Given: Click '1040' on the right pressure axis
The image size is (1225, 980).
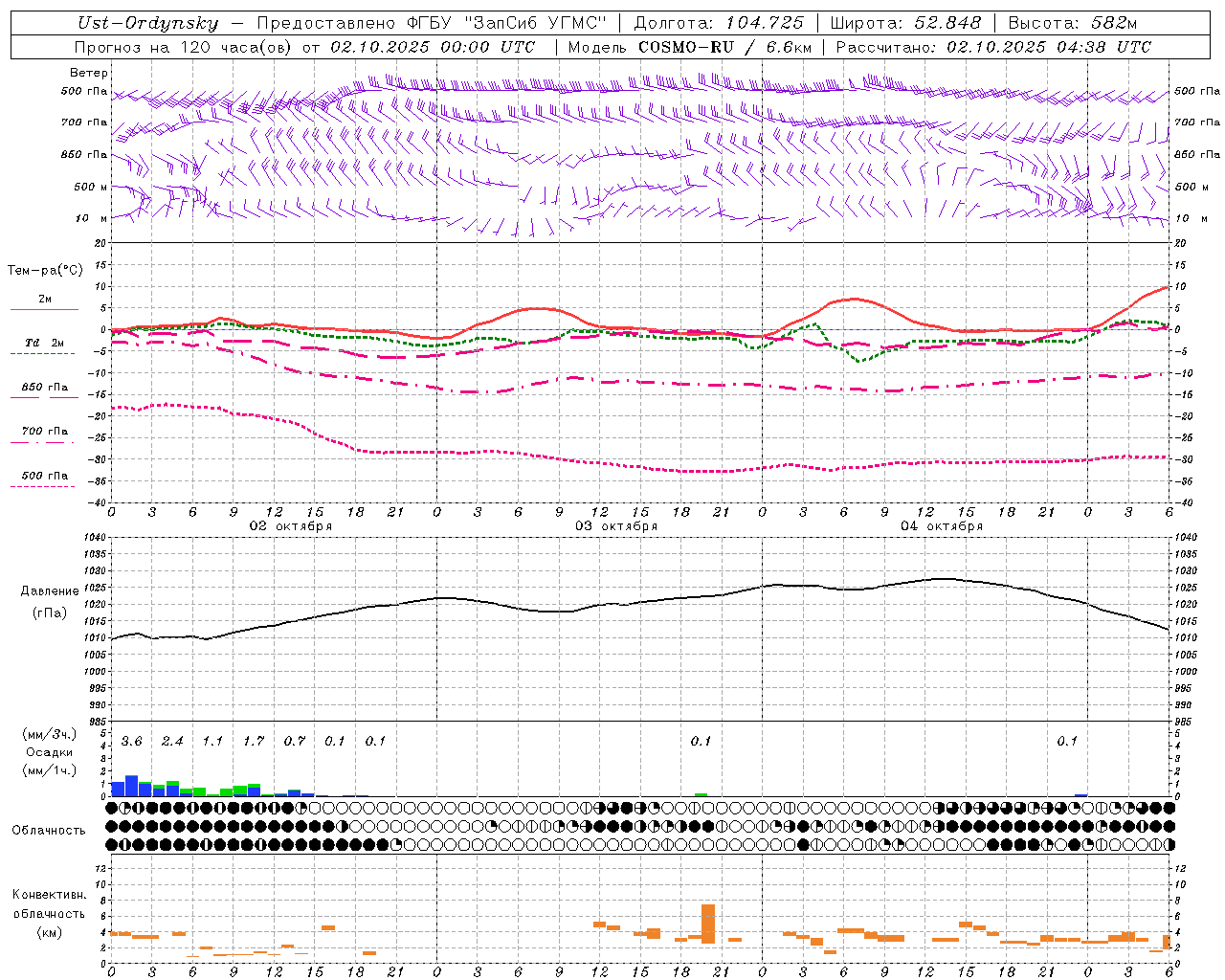Looking at the screenshot, I should tap(1186, 537).
